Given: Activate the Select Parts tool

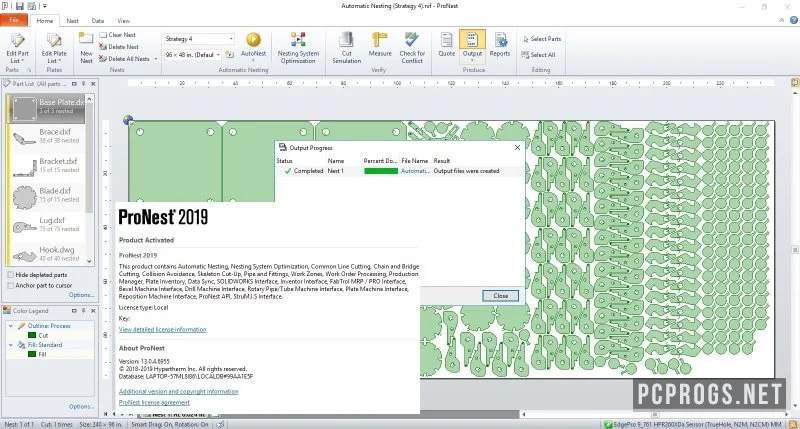Looking at the screenshot, I should (x=541, y=39).
